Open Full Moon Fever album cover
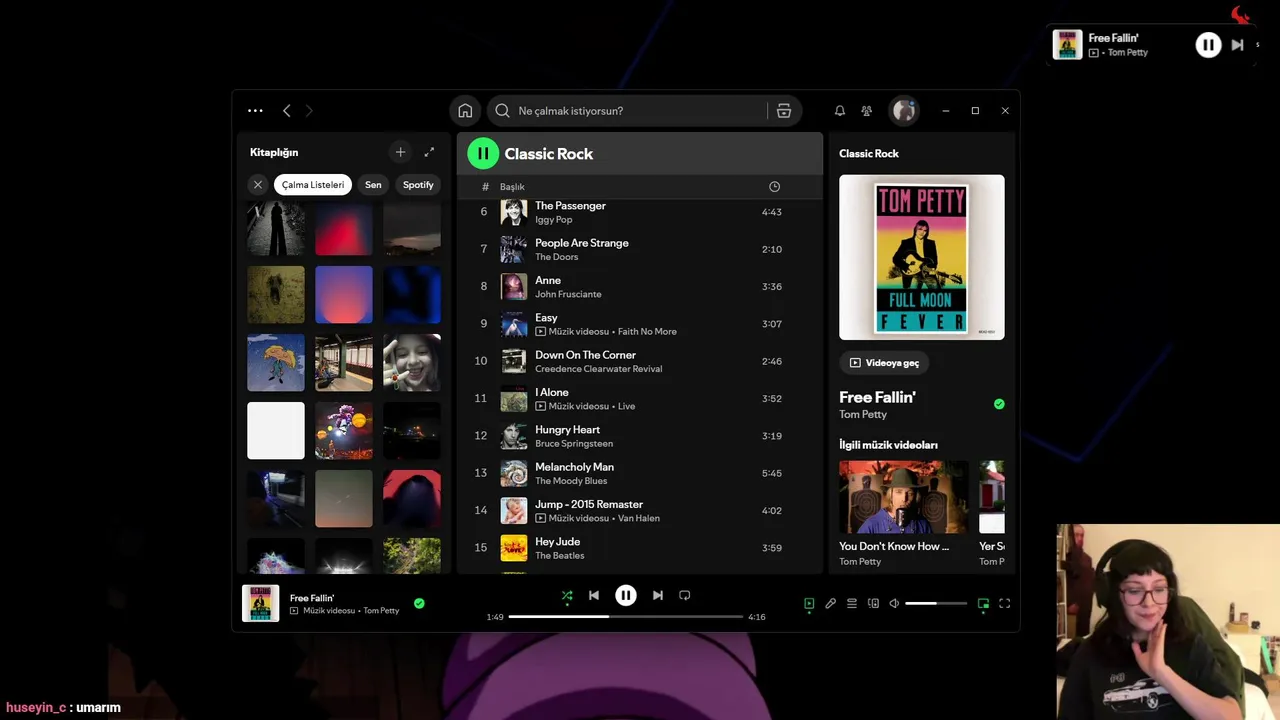The width and height of the screenshot is (1280, 720). 922,257
